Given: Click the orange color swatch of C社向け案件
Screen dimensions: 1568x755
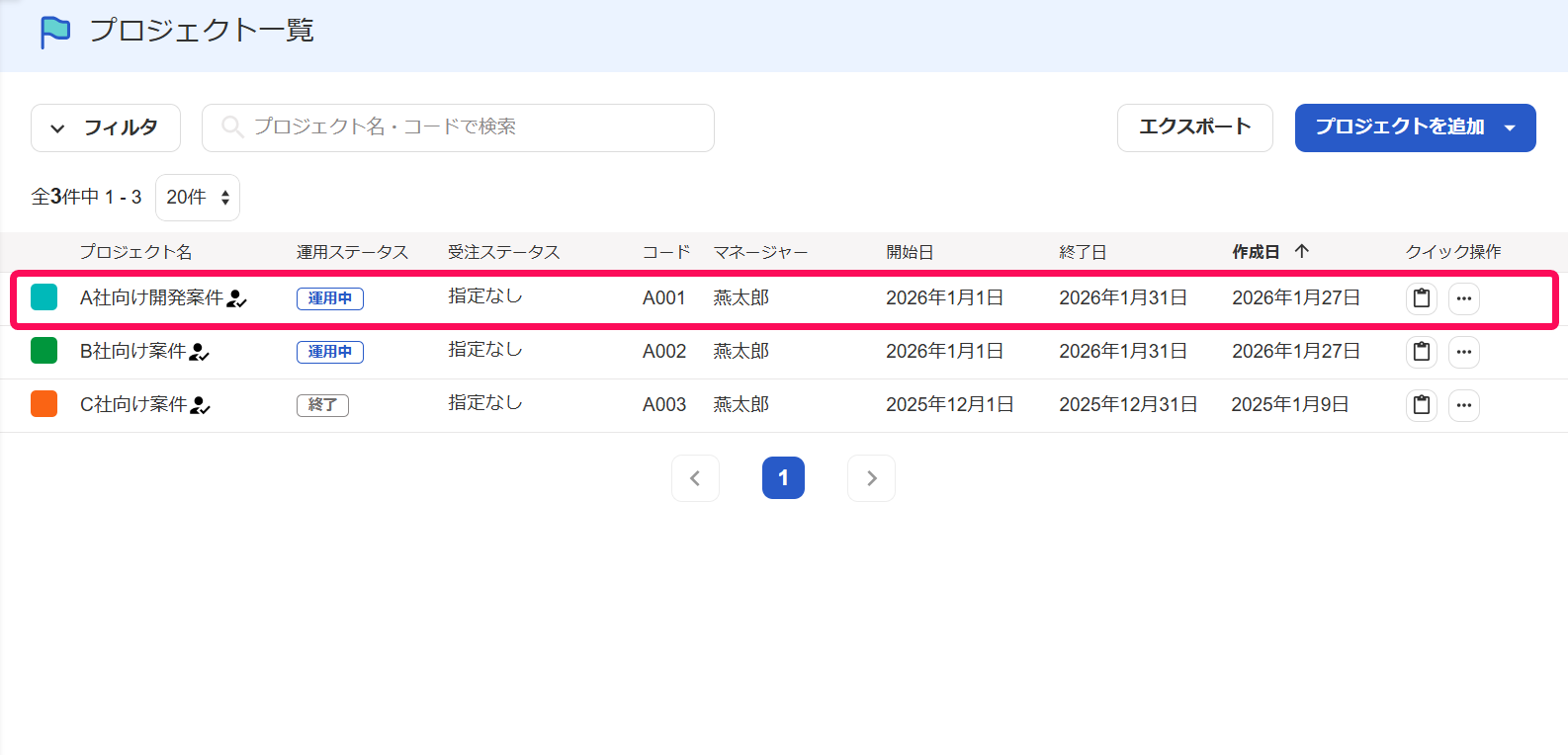Looking at the screenshot, I should (x=44, y=404).
